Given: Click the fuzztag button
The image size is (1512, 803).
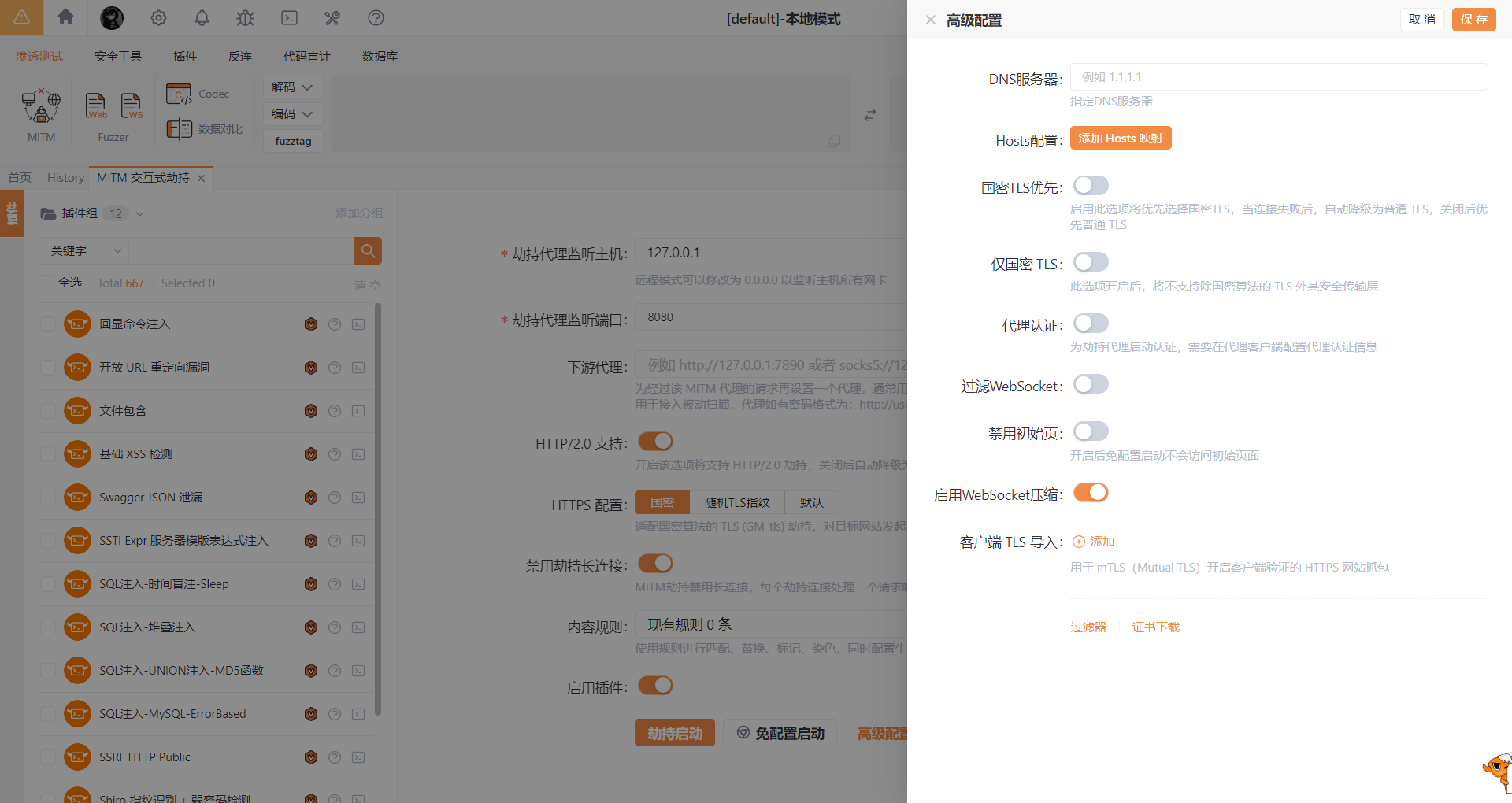Looking at the screenshot, I should (x=293, y=141).
